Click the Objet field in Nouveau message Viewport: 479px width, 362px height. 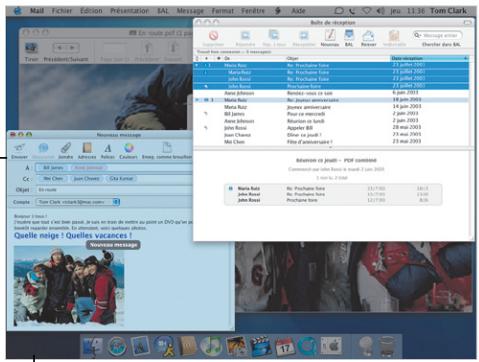pyautogui.click(x=115, y=190)
